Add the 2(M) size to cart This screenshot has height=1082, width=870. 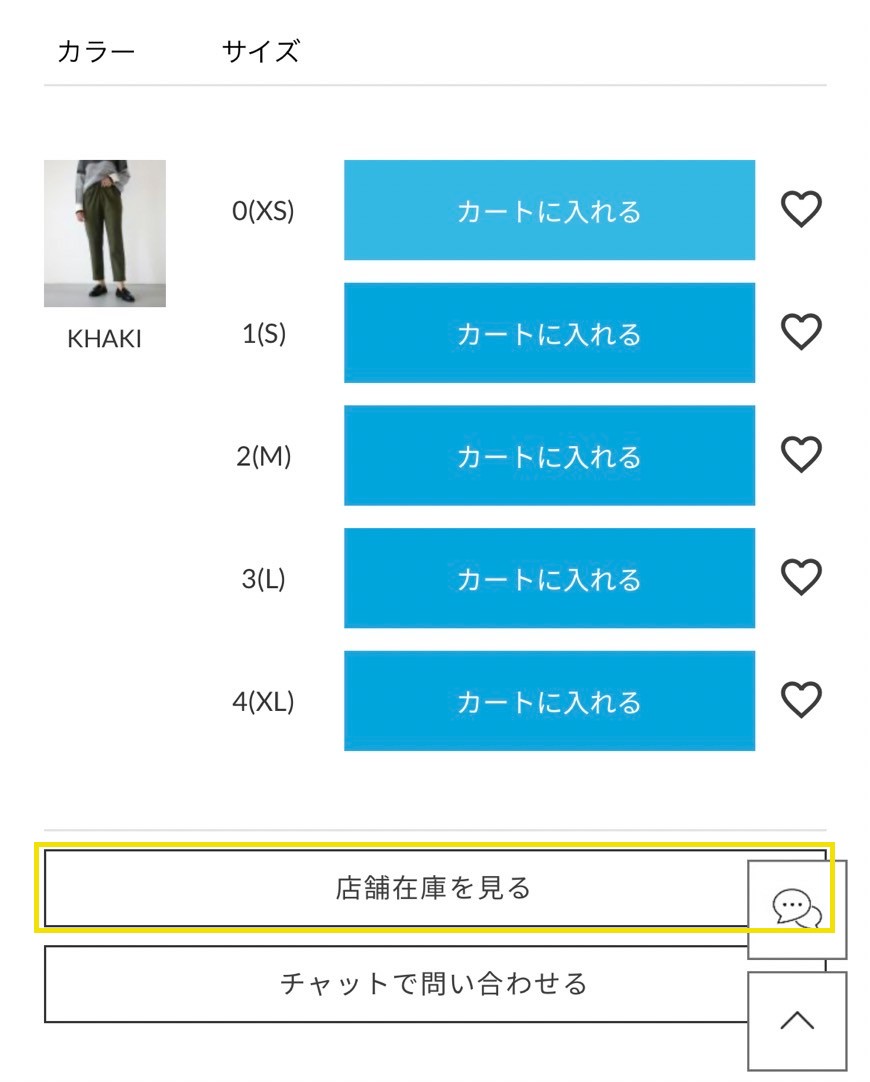pos(549,456)
